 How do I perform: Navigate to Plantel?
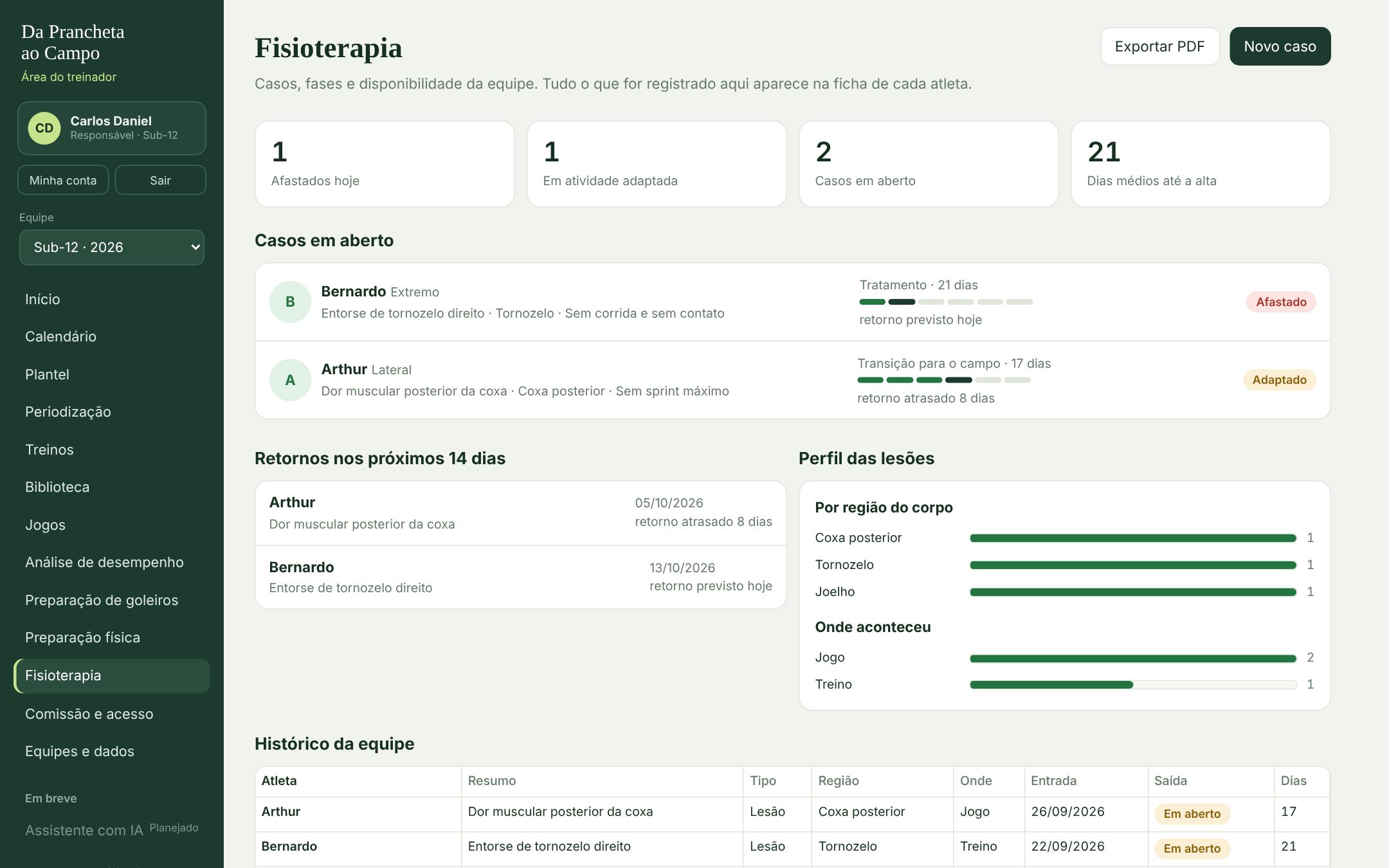[112, 374]
